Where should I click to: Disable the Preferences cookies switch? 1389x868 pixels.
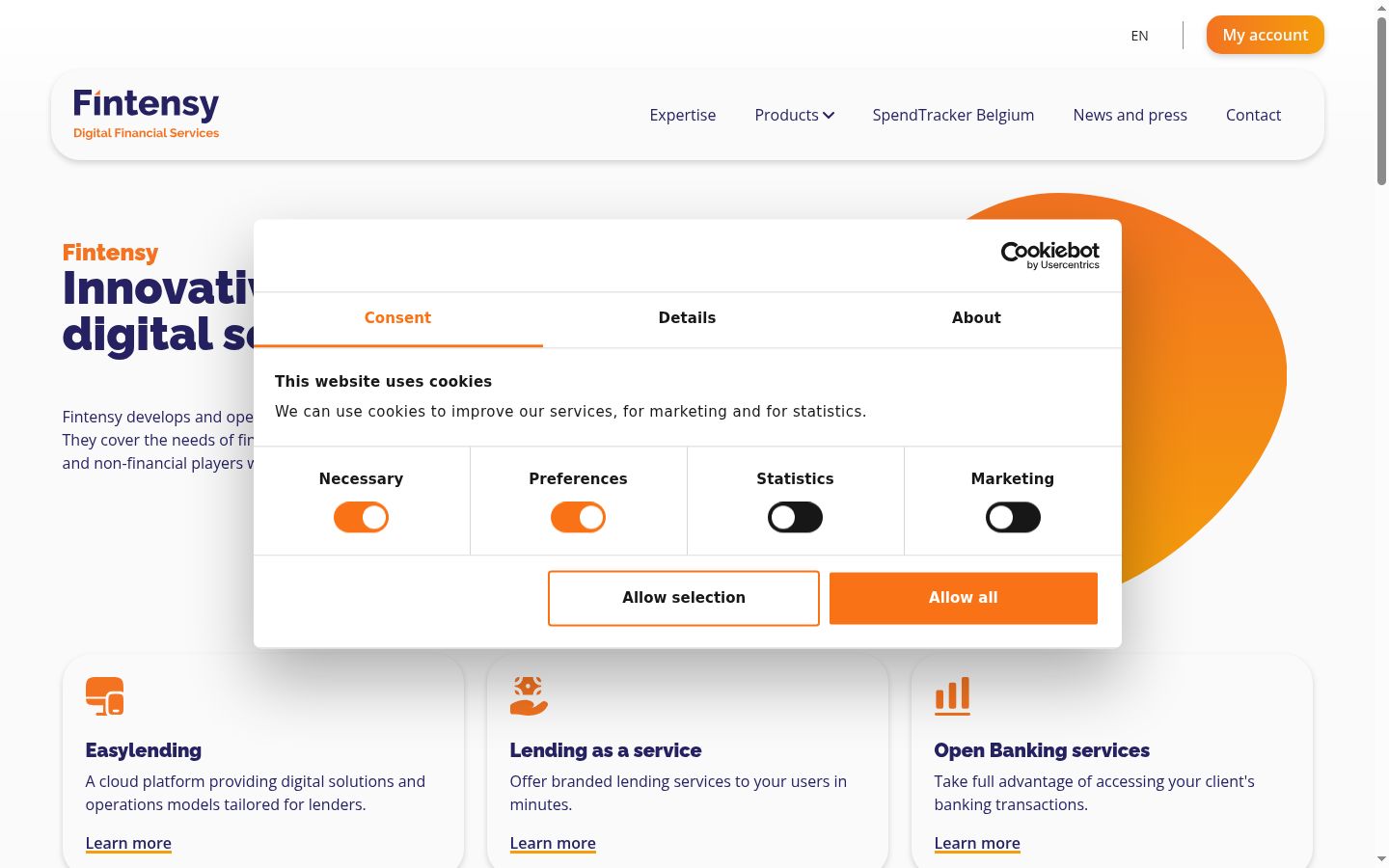point(578,518)
